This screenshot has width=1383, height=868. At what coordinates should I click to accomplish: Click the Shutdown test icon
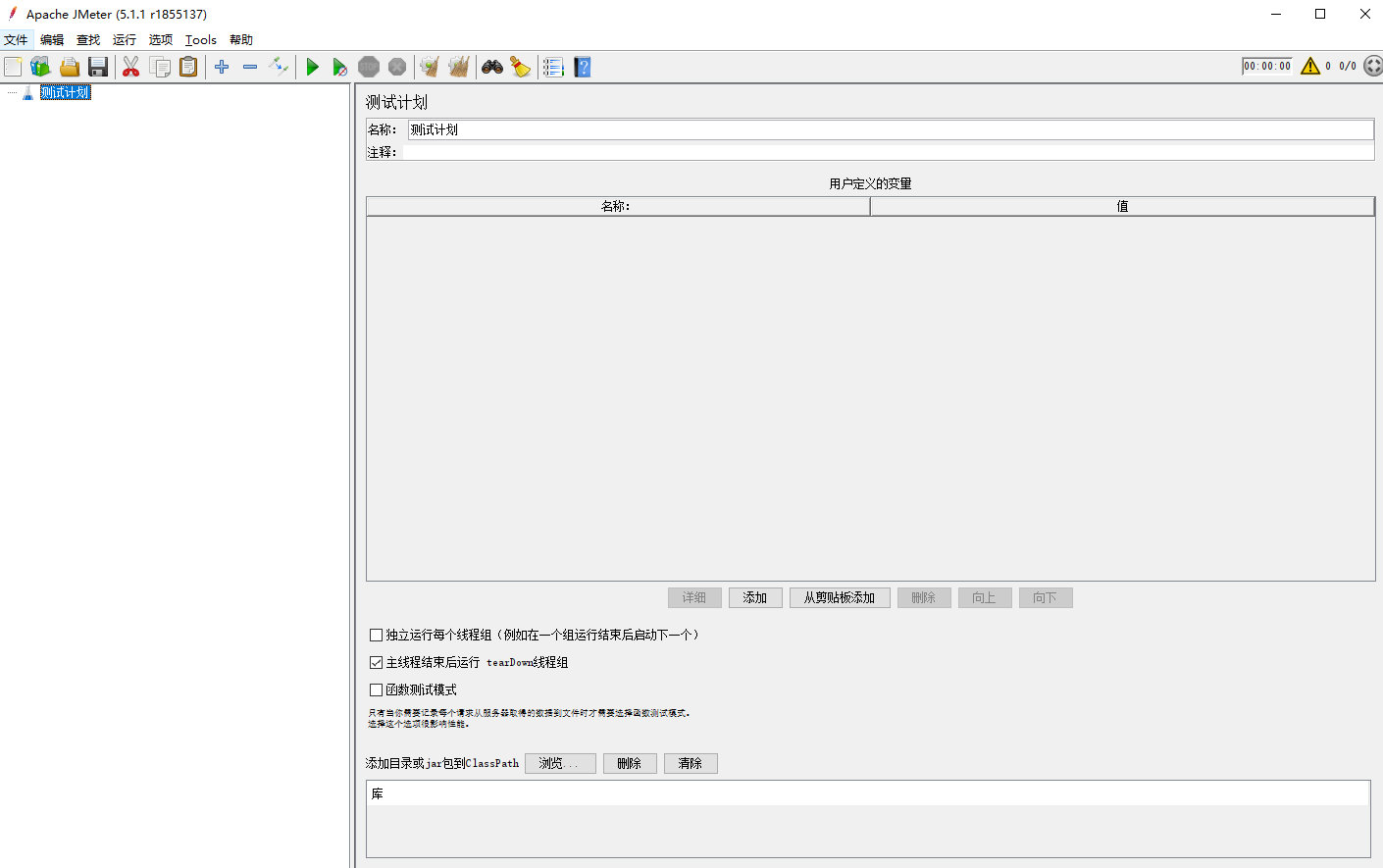pyautogui.click(x=397, y=67)
